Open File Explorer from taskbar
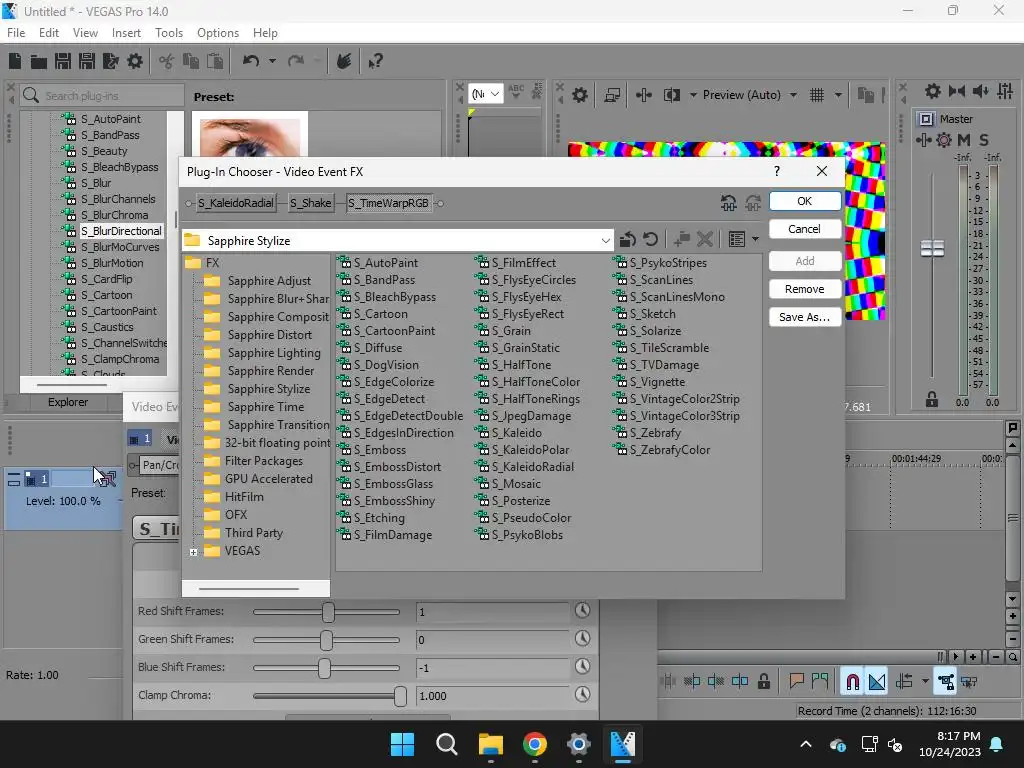Viewport: 1024px width, 768px height. click(490, 744)
